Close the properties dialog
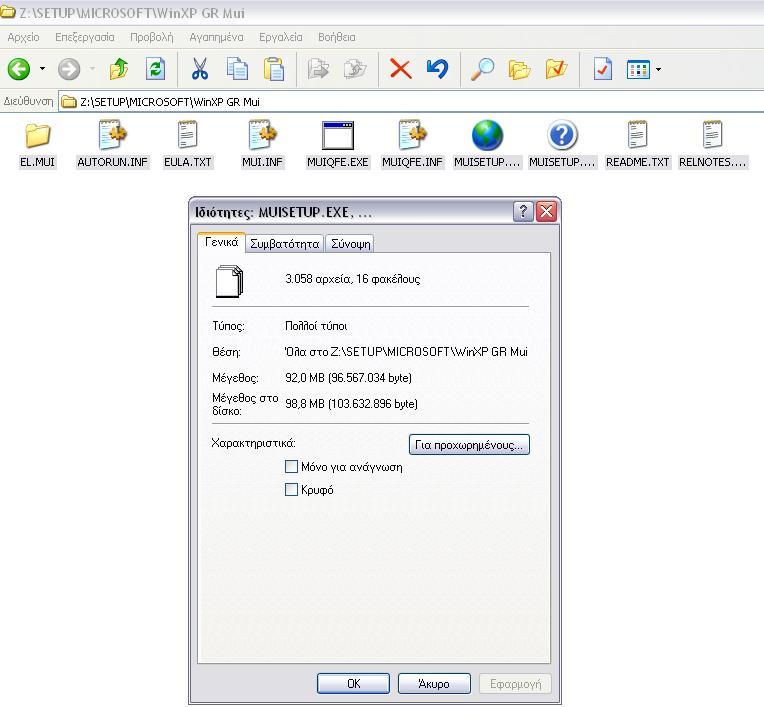The width and height of the screenshot is (764, 707). click(546, 211)
